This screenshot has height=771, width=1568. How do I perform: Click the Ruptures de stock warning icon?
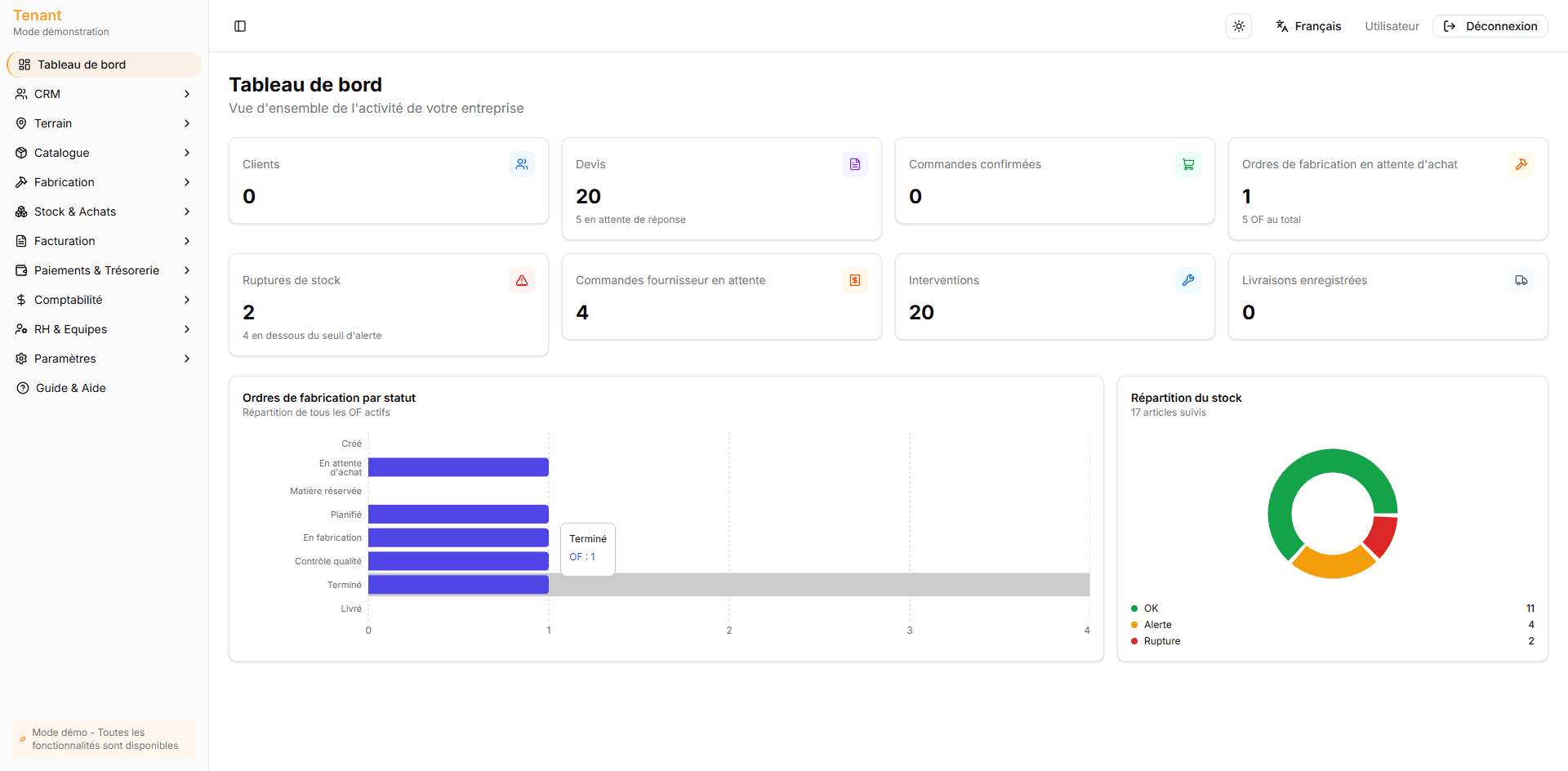pyautogui.click(x=522, y=280)
